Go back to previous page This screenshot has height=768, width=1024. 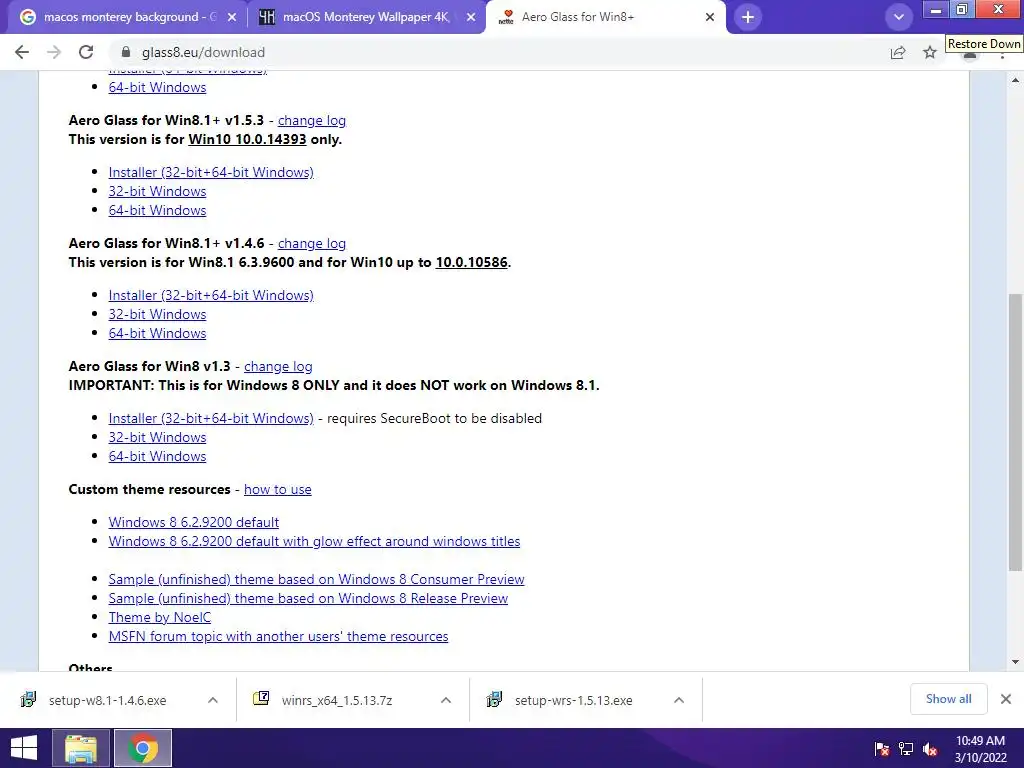click(22, 52)
